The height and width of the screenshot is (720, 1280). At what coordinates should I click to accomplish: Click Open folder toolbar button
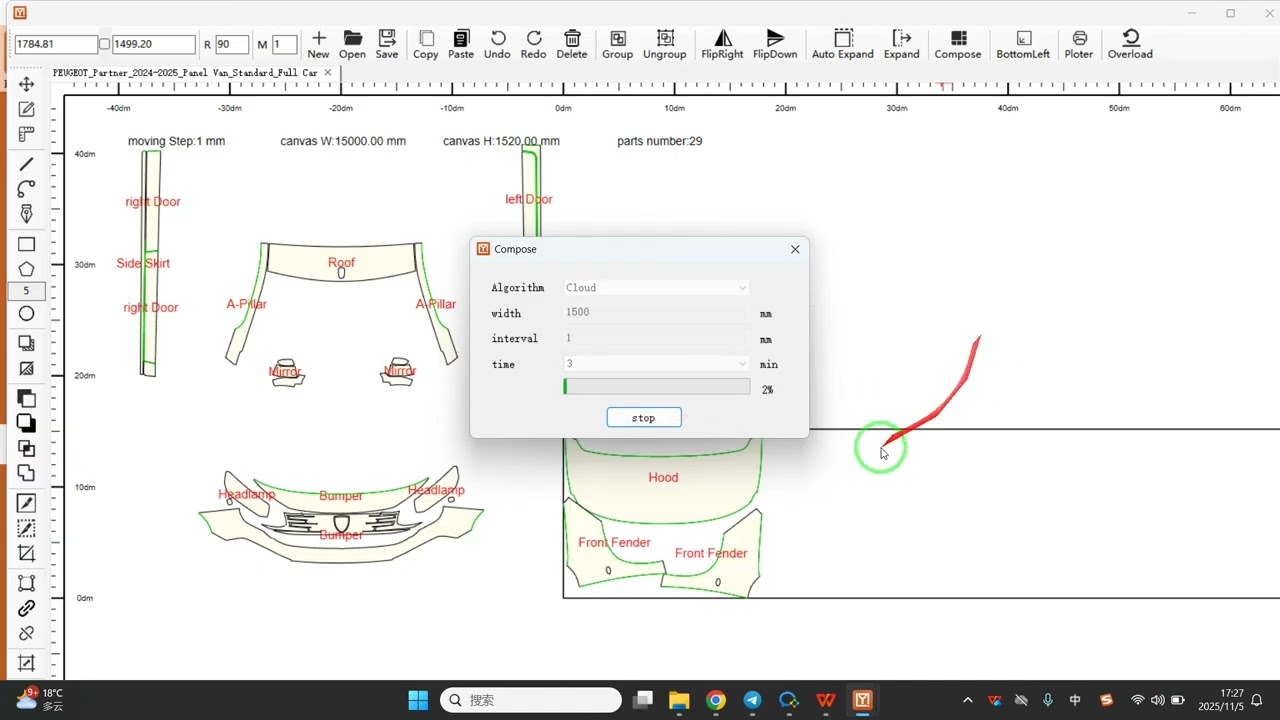(352, 45)
